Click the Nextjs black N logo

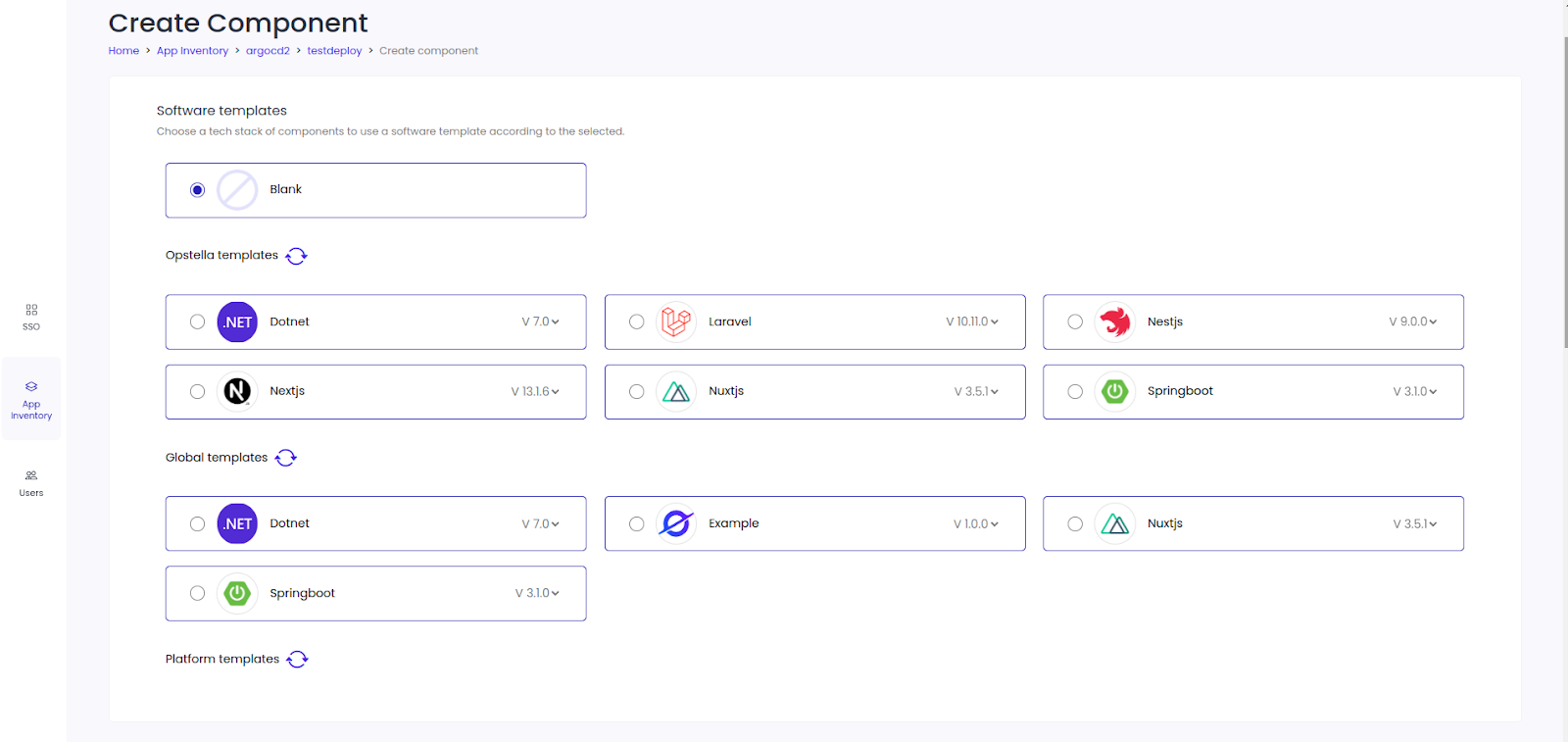point(237,391)
